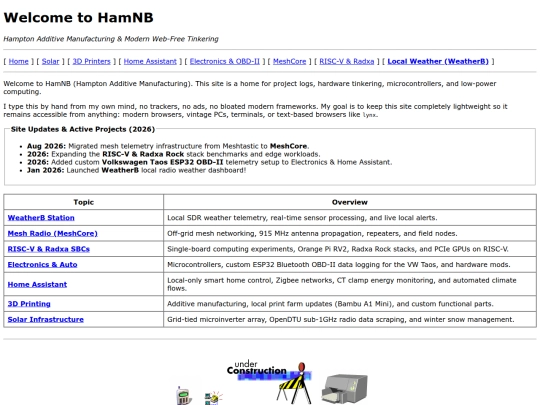The height and width of the screenshot is (405, 540).
Task: Click the under construction barricade image
Action: tap(269, 382)
